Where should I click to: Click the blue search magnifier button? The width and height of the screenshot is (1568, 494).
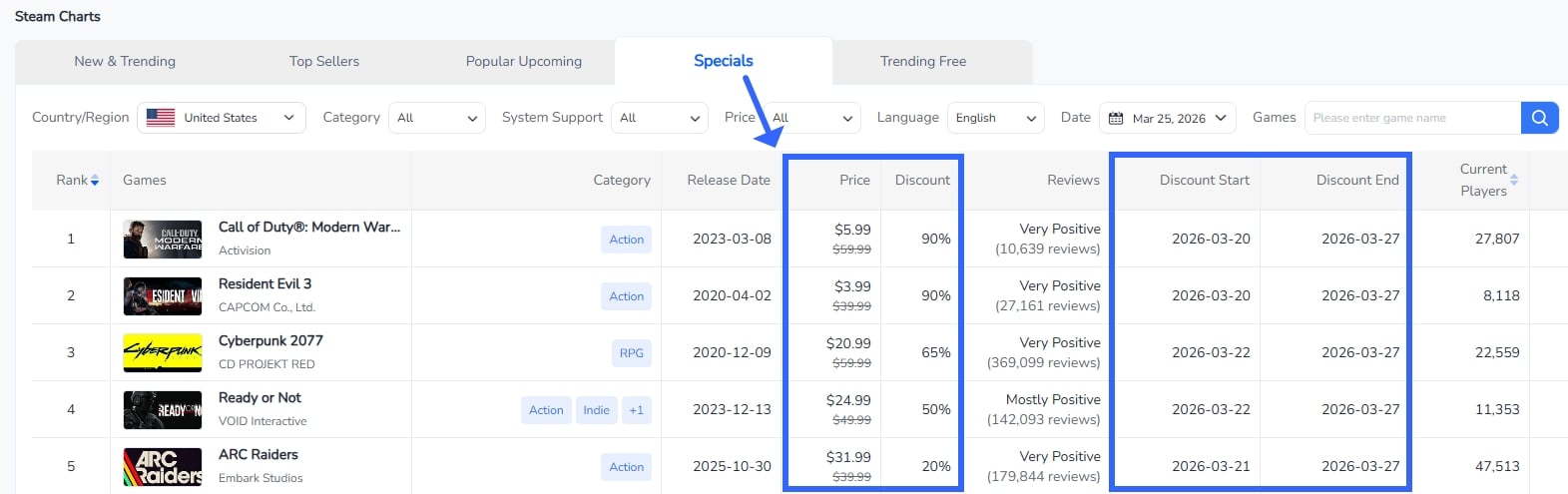point(1539,118)
